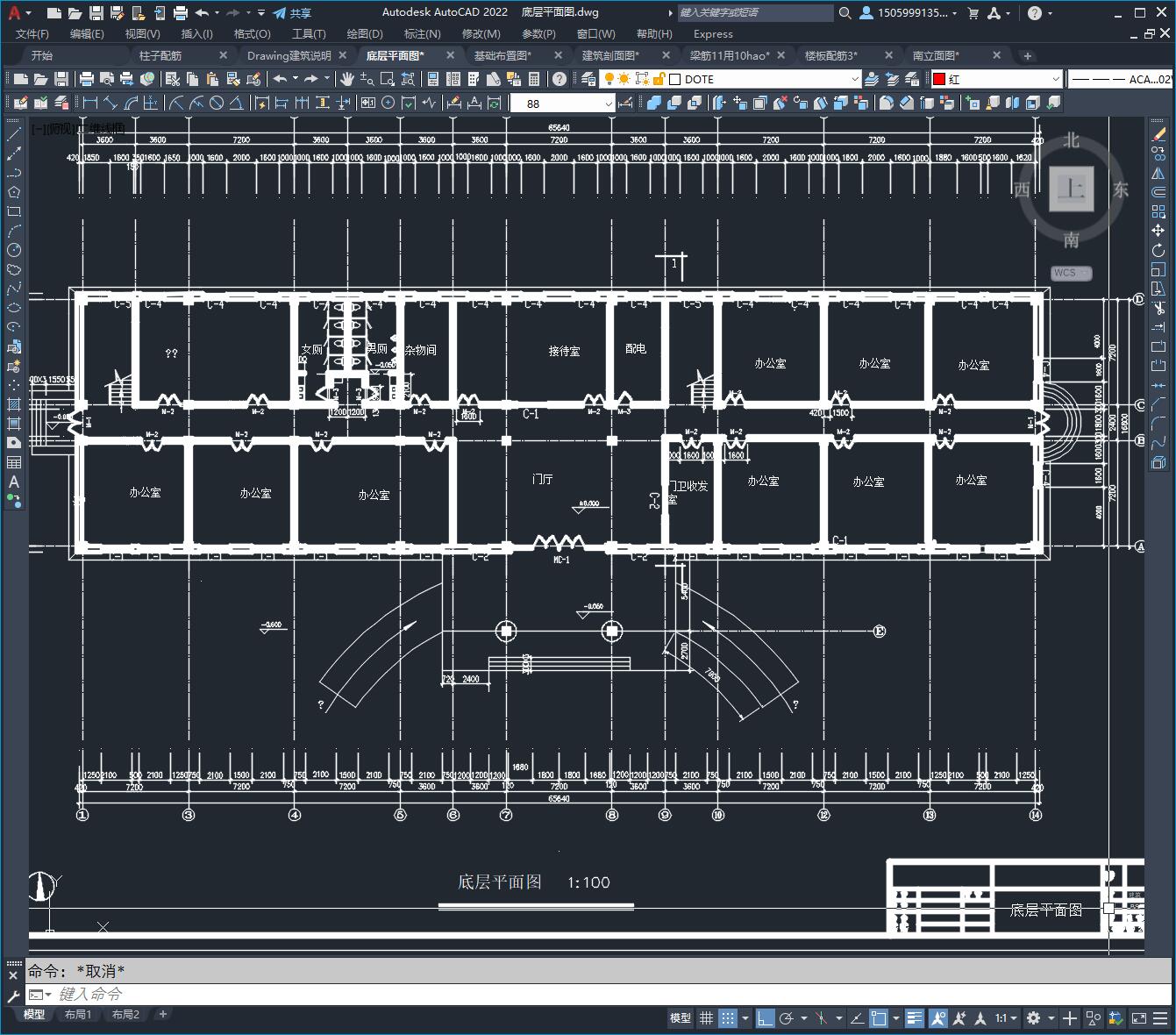Open the 文件(F) menu
The height and width of the screenshot is (1035, 1176).
point(32,33)
